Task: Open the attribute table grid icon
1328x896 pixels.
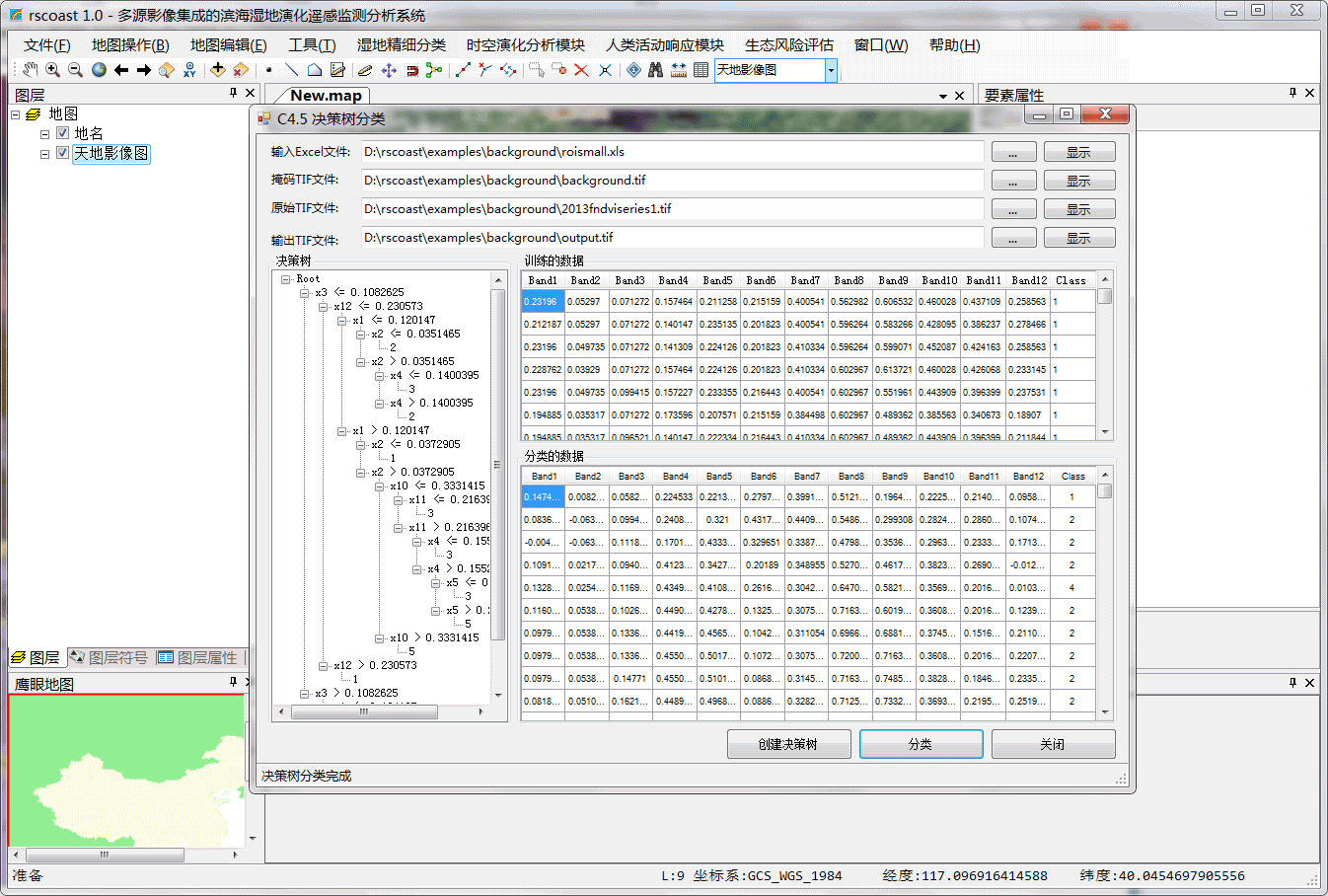Action: coord(701,70)
